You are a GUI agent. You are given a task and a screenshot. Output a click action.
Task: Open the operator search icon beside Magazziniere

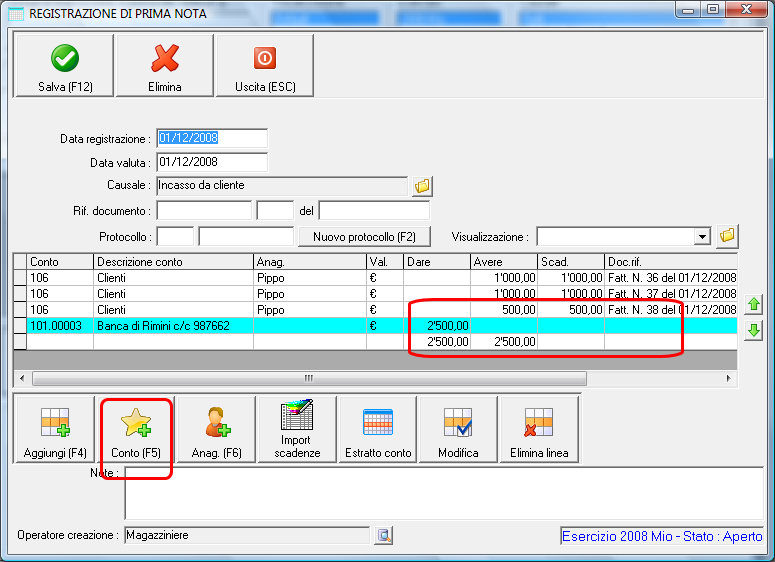[x=384, y=535]
